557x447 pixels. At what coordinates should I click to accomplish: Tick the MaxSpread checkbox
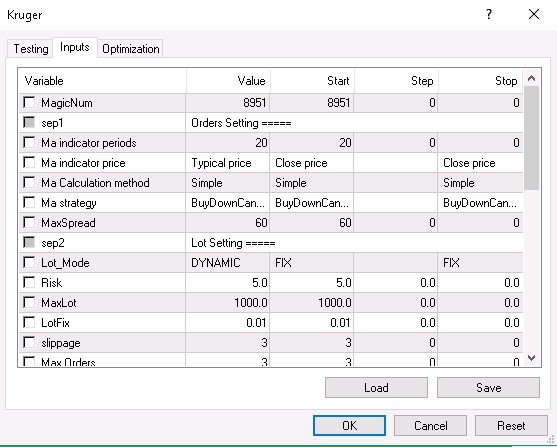[29, 222]
